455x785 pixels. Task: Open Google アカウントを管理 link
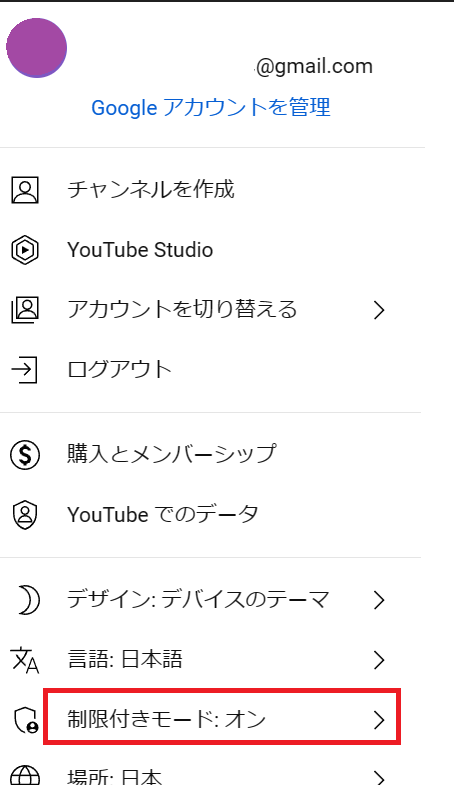coord(211,108)
